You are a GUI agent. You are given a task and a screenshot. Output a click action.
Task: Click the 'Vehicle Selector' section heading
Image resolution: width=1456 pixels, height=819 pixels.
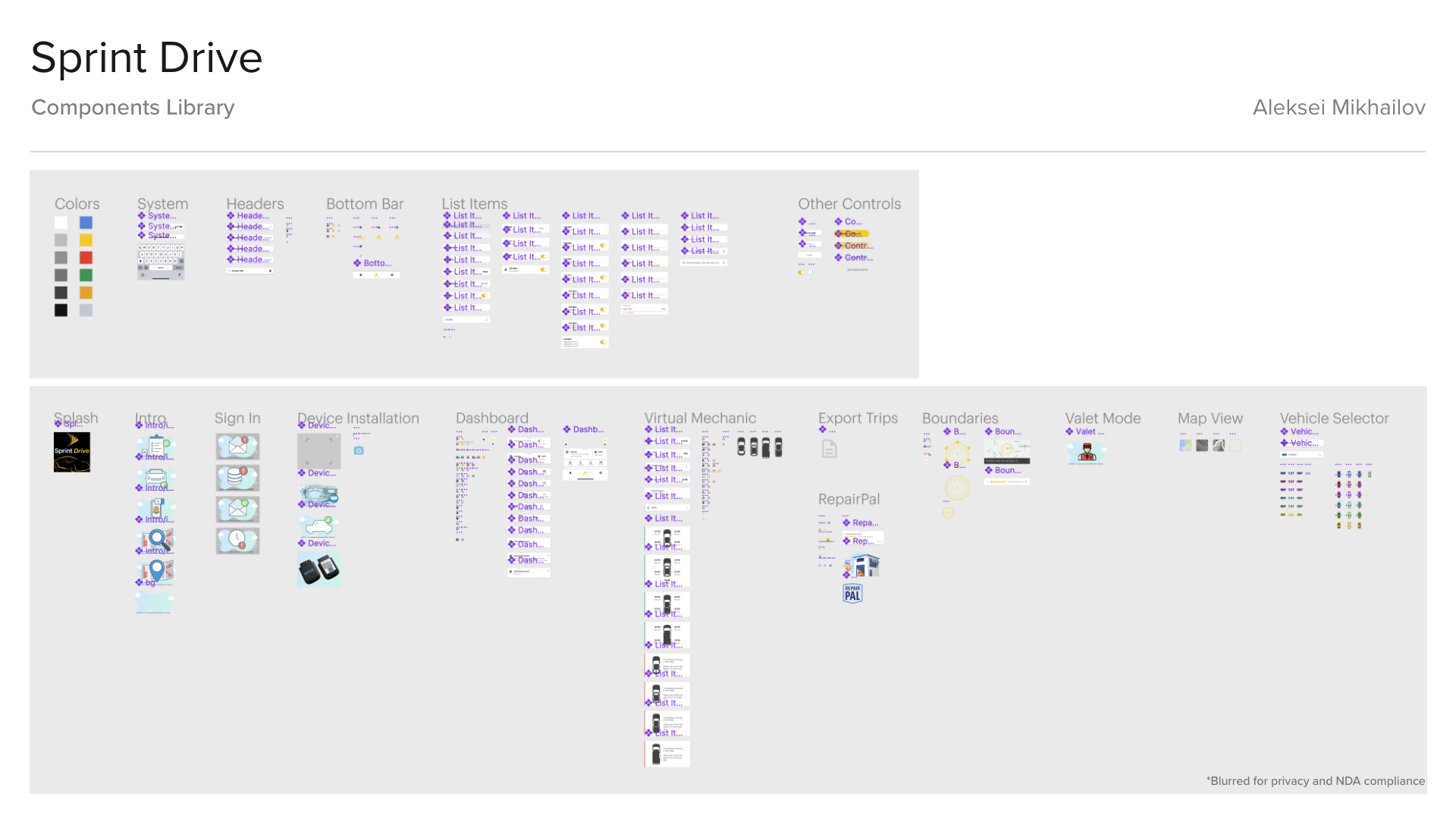1334,419
